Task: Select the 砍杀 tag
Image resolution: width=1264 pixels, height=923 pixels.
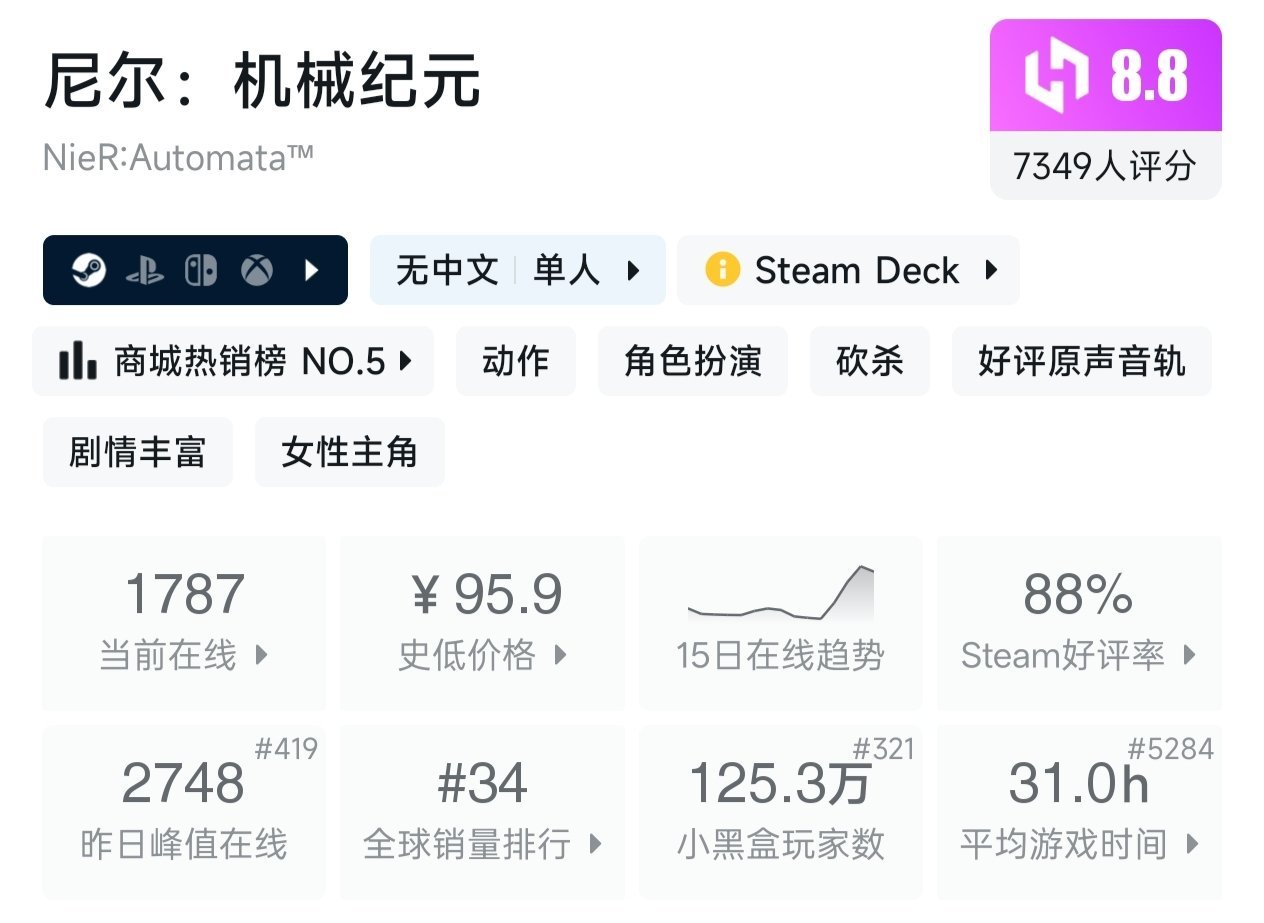Action: click(x=869, y=361)
